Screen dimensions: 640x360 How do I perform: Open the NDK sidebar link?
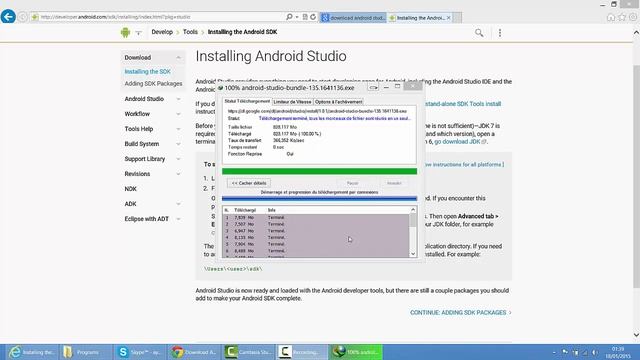131,189
